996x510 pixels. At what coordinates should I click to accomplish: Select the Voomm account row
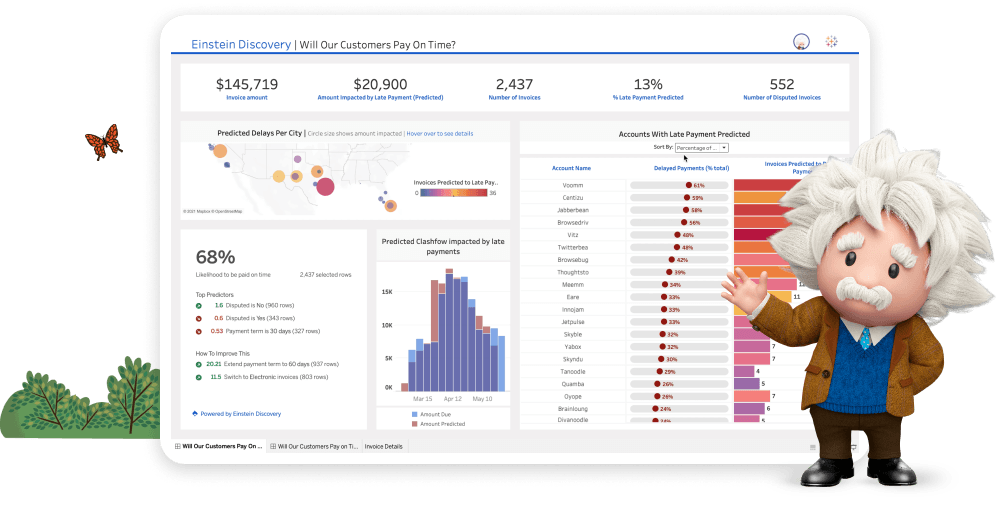coord(572,185)
